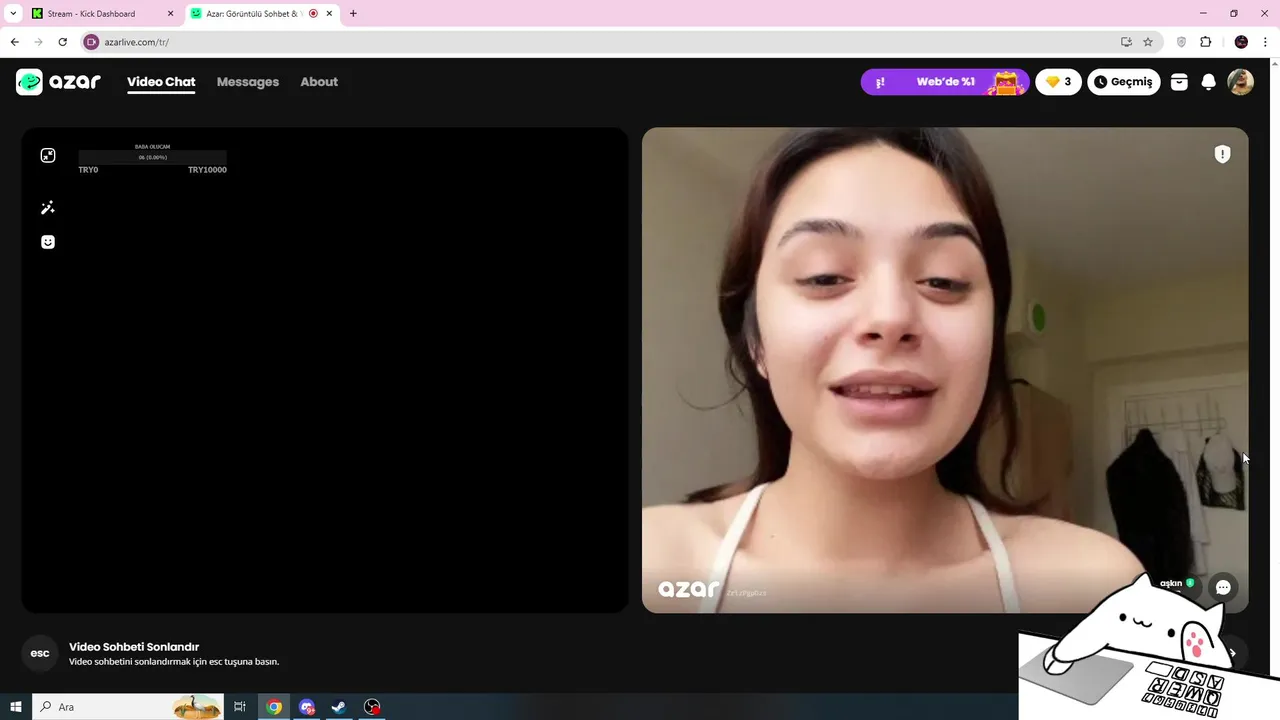Screen dimensions: 1280x720
Task: Open Discord from taskbar
Action: (307, 707)
